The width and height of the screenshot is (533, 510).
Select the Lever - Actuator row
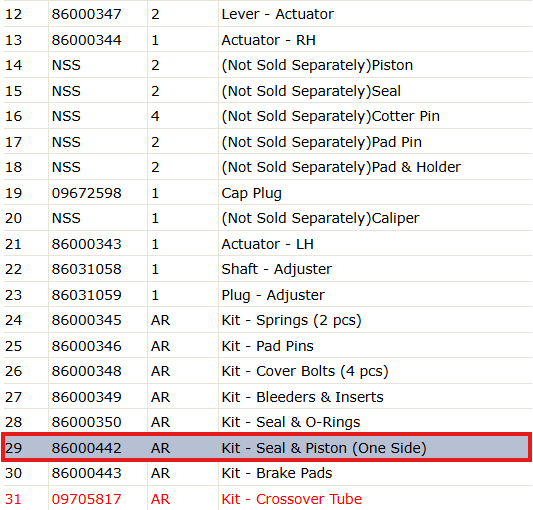(x=268, y=14)
